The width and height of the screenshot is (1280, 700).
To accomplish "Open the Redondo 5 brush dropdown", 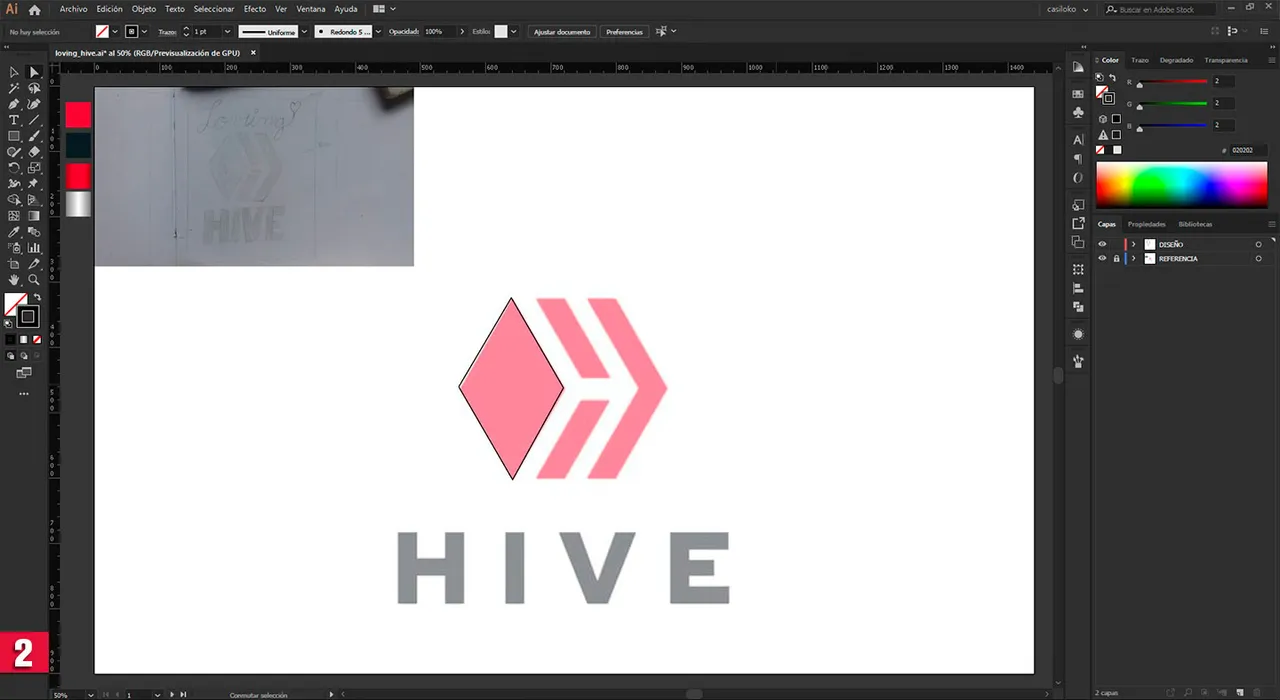I will (378, 31).
